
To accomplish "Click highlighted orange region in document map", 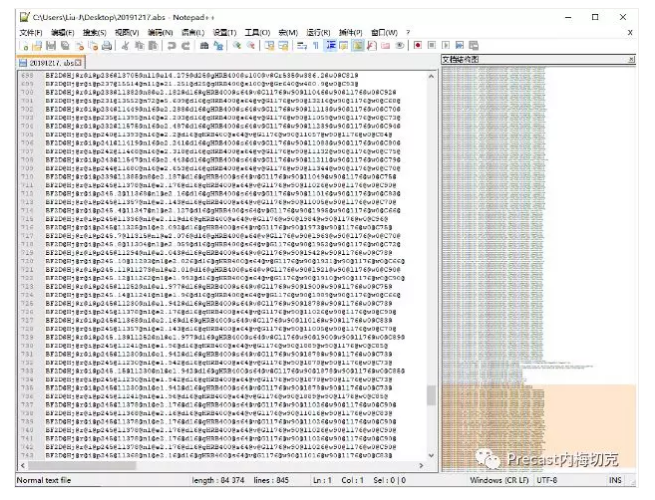I will tap(539, 428).
